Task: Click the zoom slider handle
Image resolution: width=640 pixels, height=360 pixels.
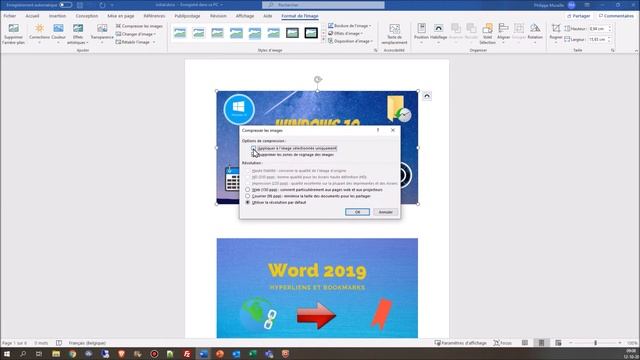Action: tap(596, 343)
